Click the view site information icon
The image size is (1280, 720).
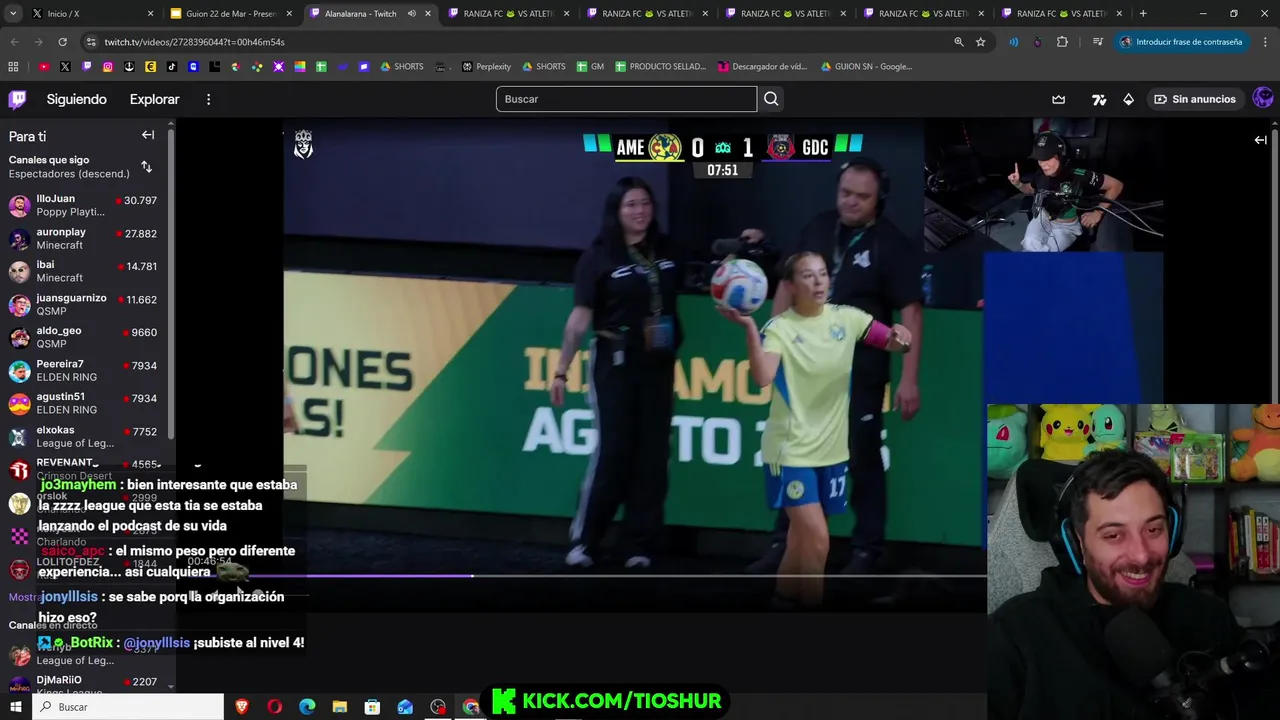point(91,42)
